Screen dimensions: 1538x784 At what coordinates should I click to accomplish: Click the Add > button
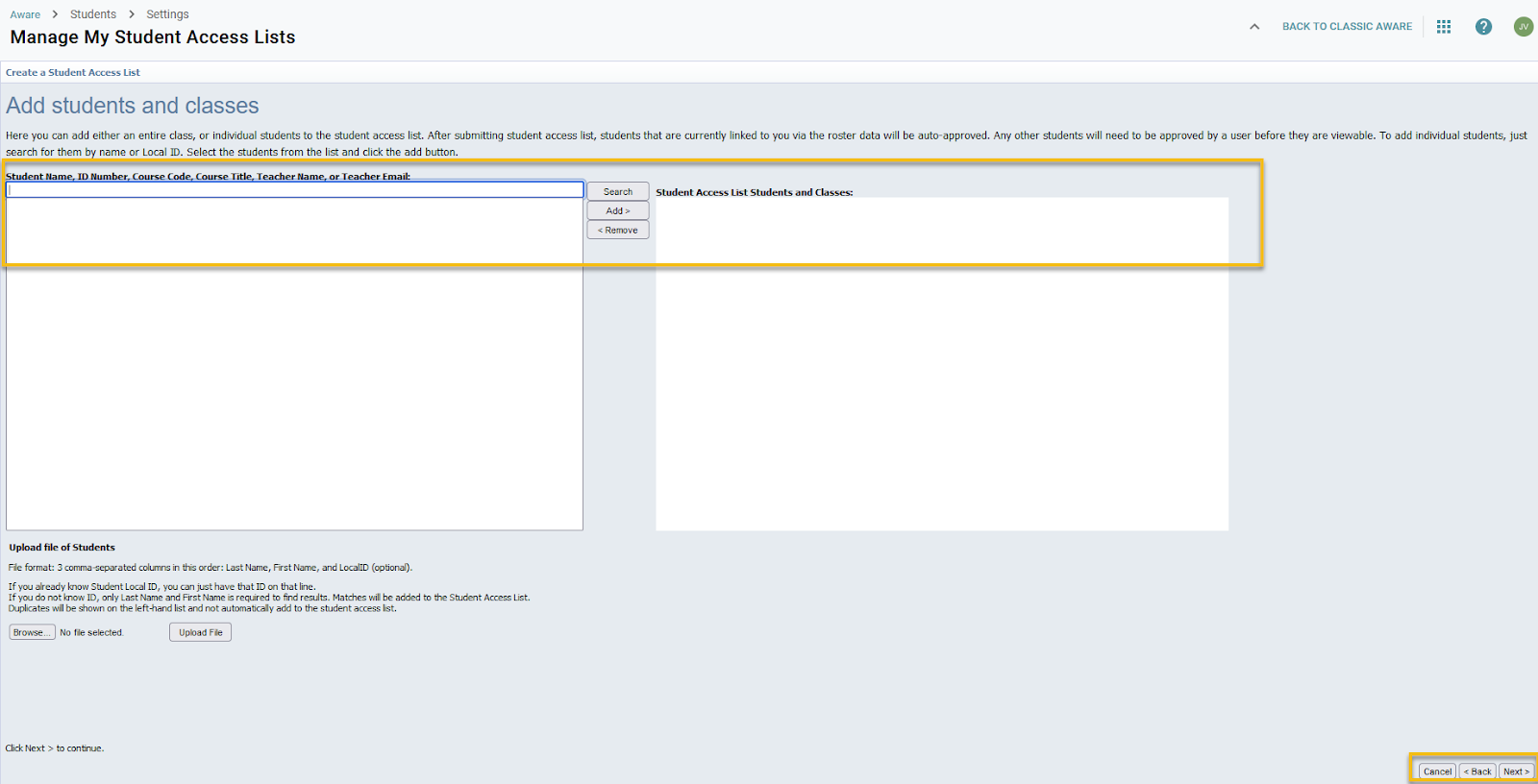(x=618, y=211)
